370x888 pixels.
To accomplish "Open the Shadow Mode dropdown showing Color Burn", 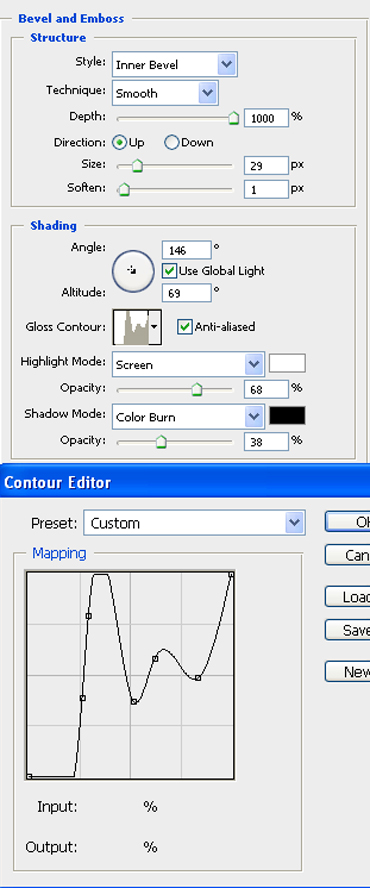I will (188, 417).
